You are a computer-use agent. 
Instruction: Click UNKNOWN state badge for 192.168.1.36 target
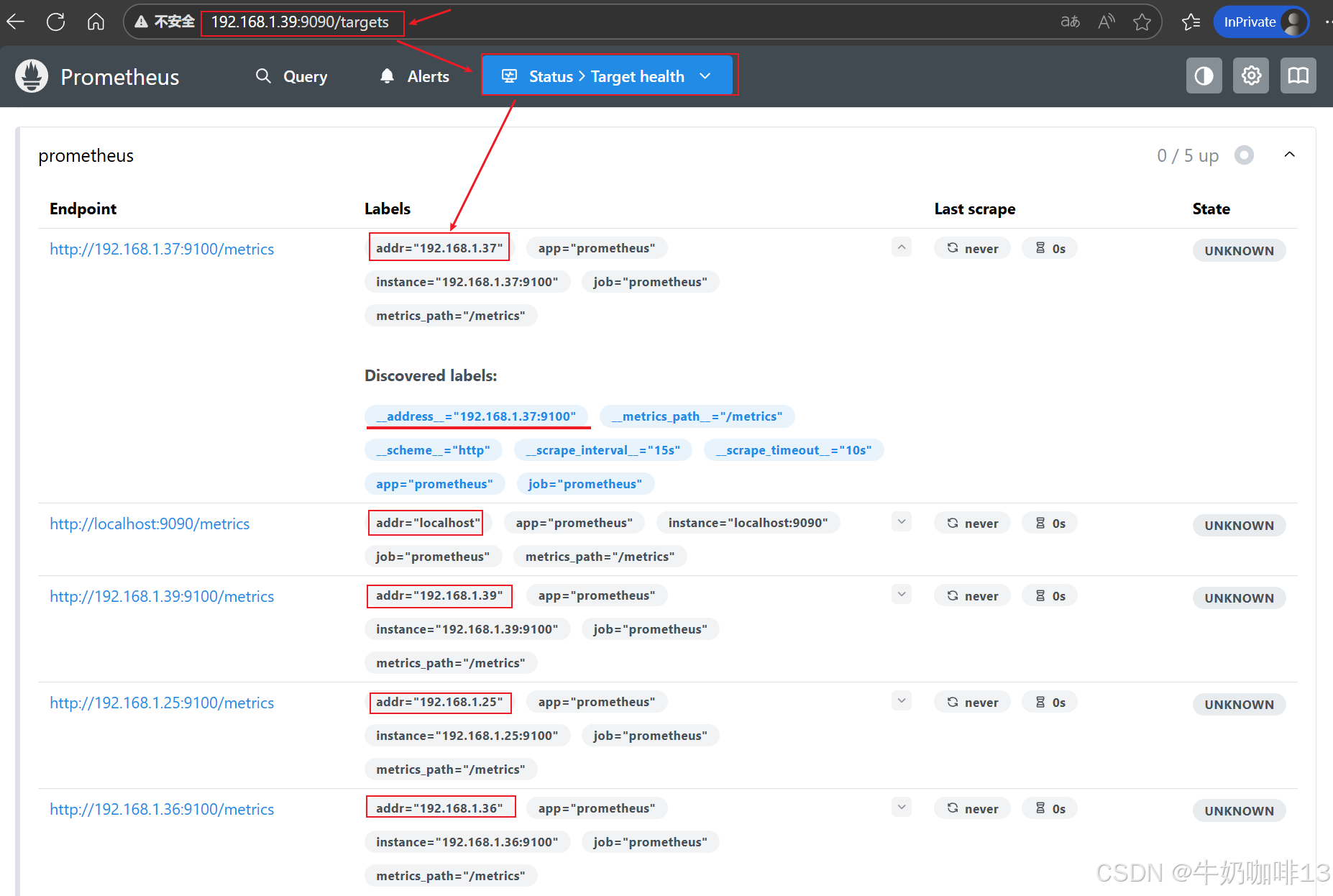coord(1239,811)
